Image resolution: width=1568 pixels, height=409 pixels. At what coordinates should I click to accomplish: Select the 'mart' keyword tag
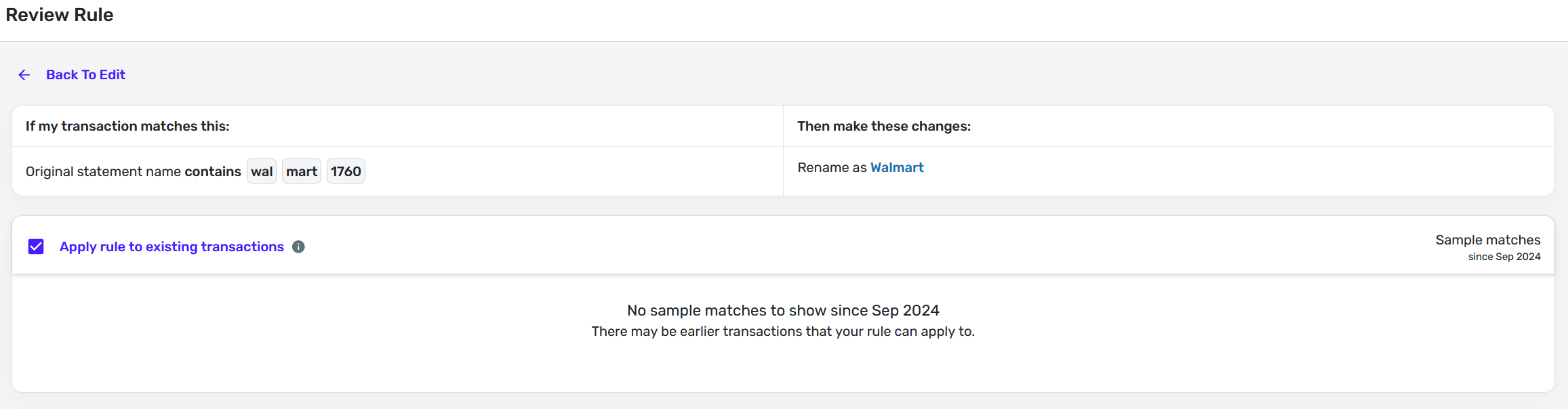302,172
